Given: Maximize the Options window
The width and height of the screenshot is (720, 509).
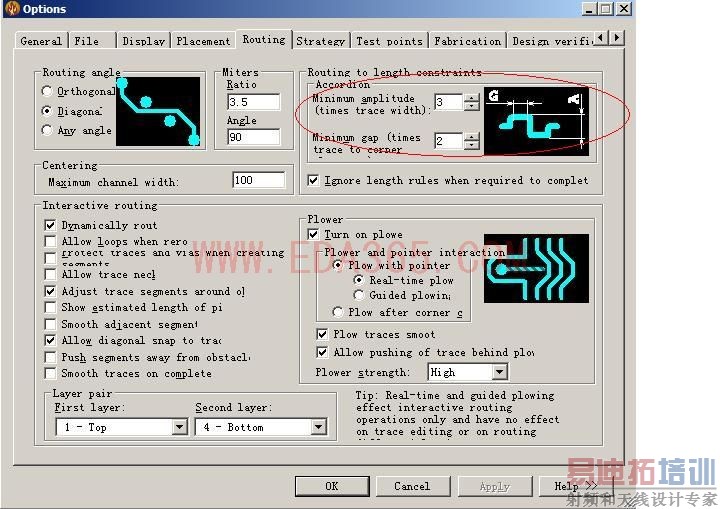Looking at the screenshot, I should [606, 8].
